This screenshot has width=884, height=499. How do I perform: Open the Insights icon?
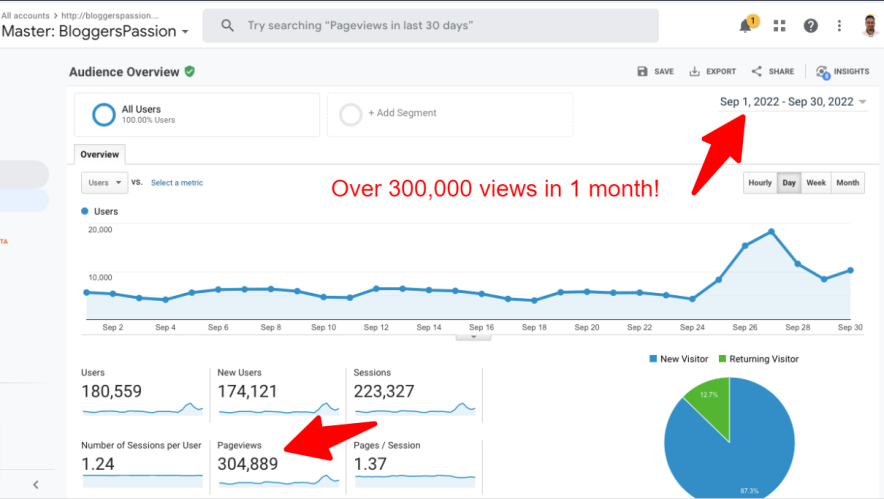pyautogui.click(x=823, y=72)
